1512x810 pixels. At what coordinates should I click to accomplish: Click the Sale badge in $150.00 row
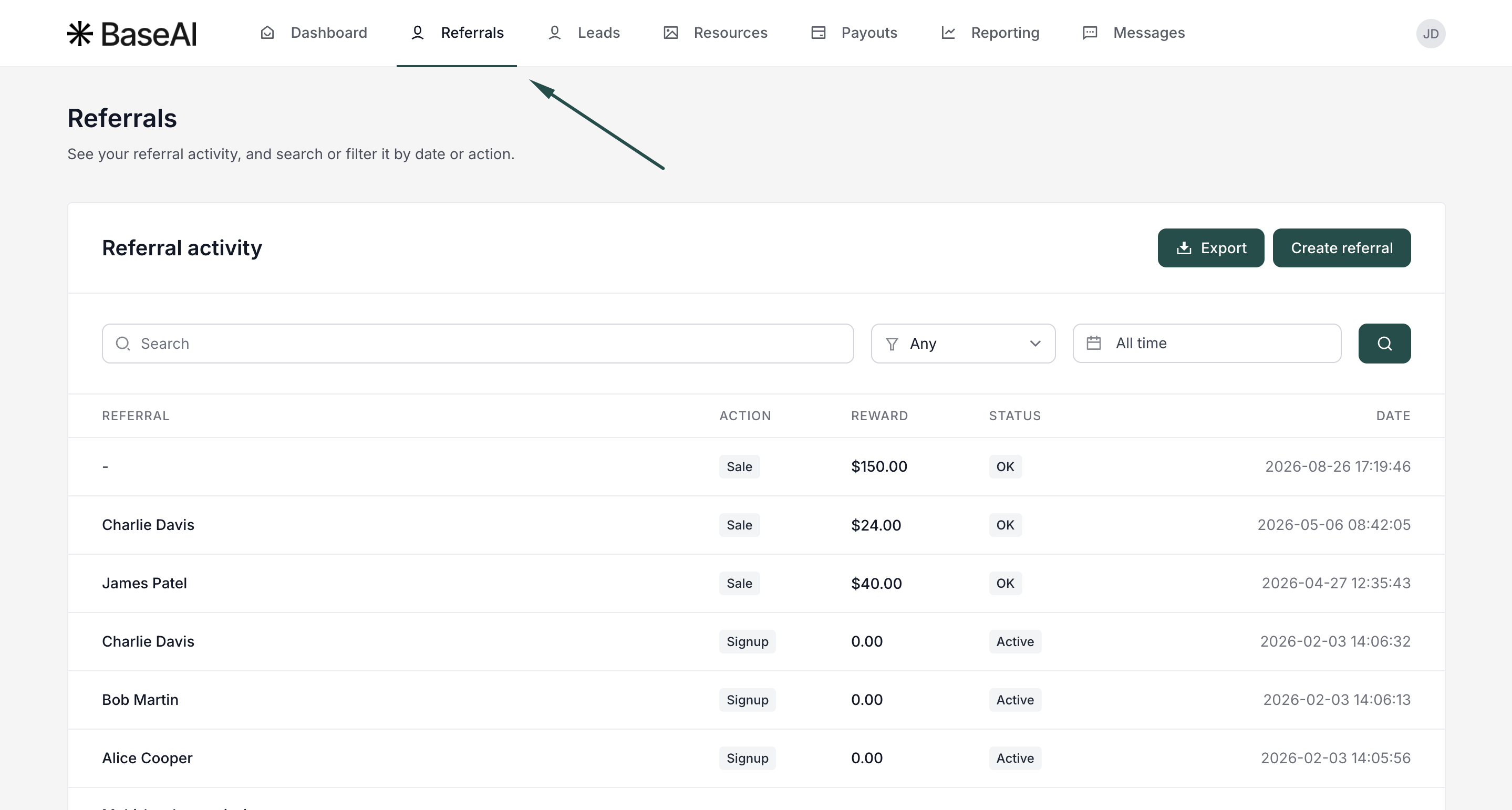tap(739, 466)
